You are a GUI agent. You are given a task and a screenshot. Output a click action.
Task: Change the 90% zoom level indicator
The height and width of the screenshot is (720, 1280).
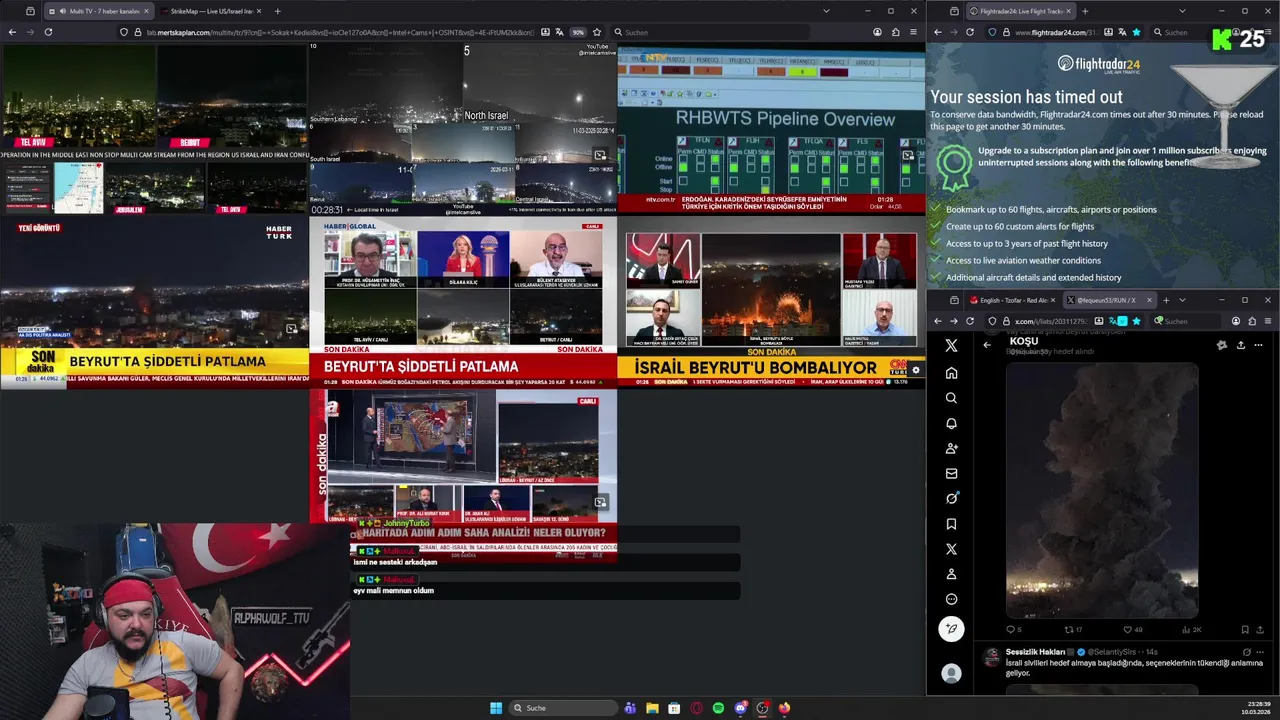(578, 32)
